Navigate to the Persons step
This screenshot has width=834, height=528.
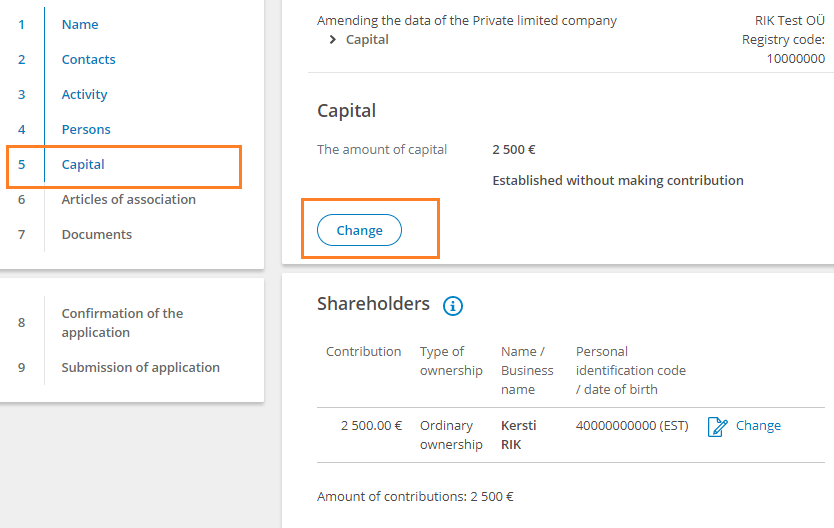pyautogui.click(x=86, y=130)
